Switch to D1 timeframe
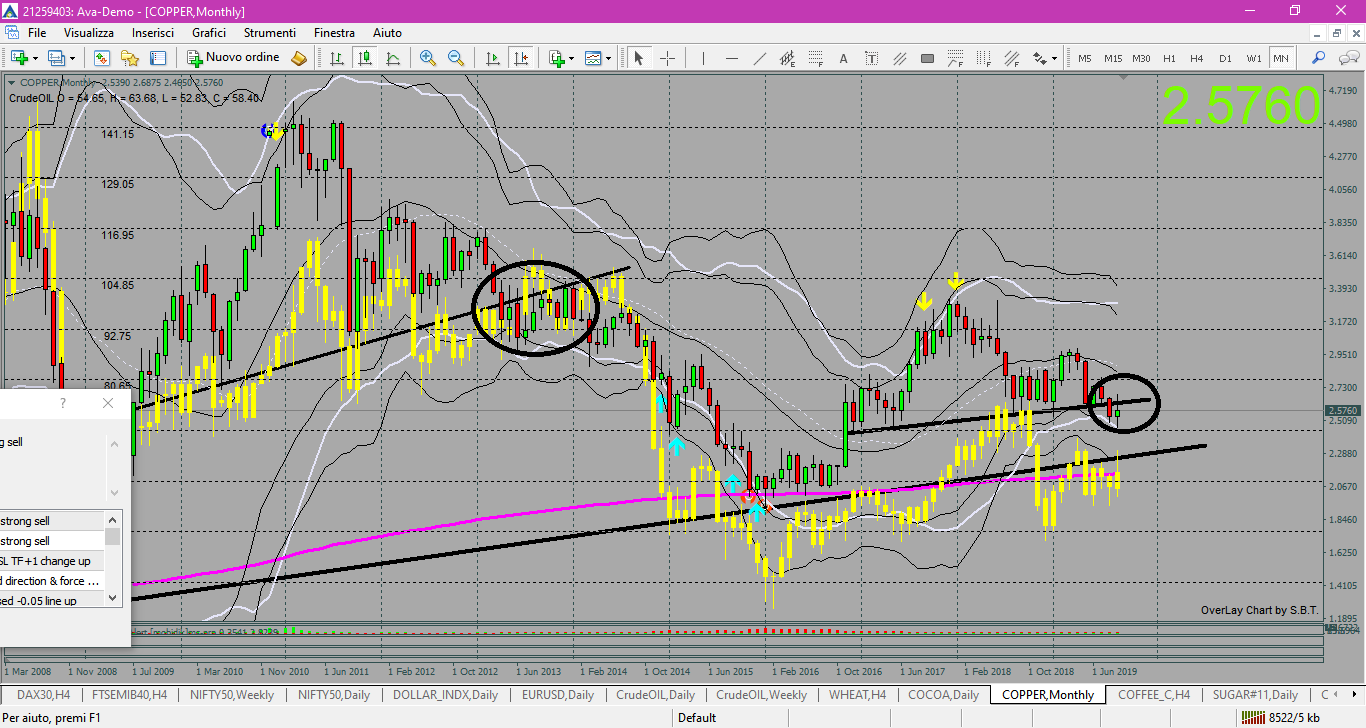 tap(1225, 58)
